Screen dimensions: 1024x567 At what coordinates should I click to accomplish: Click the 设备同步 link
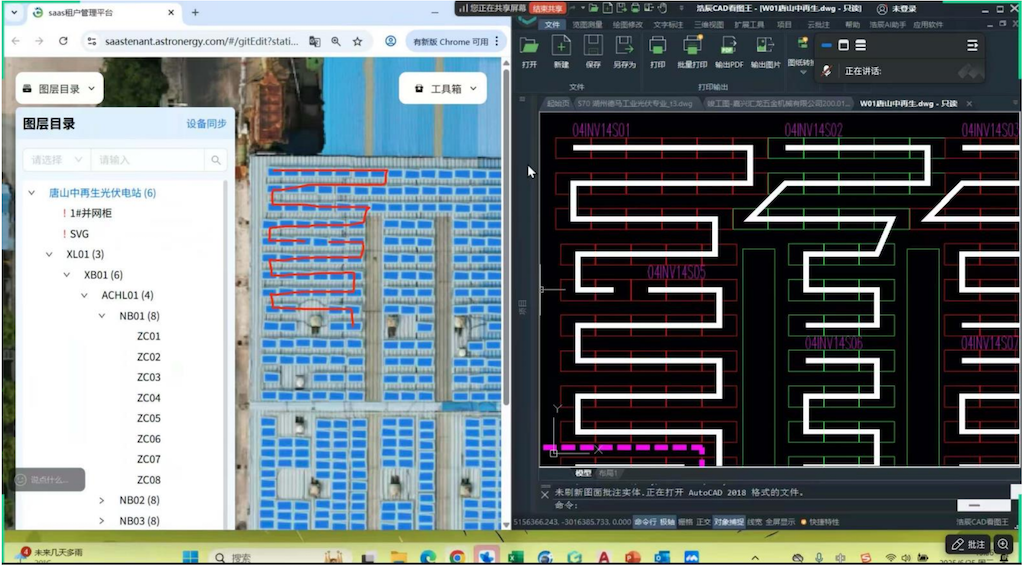pyautogui.click(x=206, y=124)
